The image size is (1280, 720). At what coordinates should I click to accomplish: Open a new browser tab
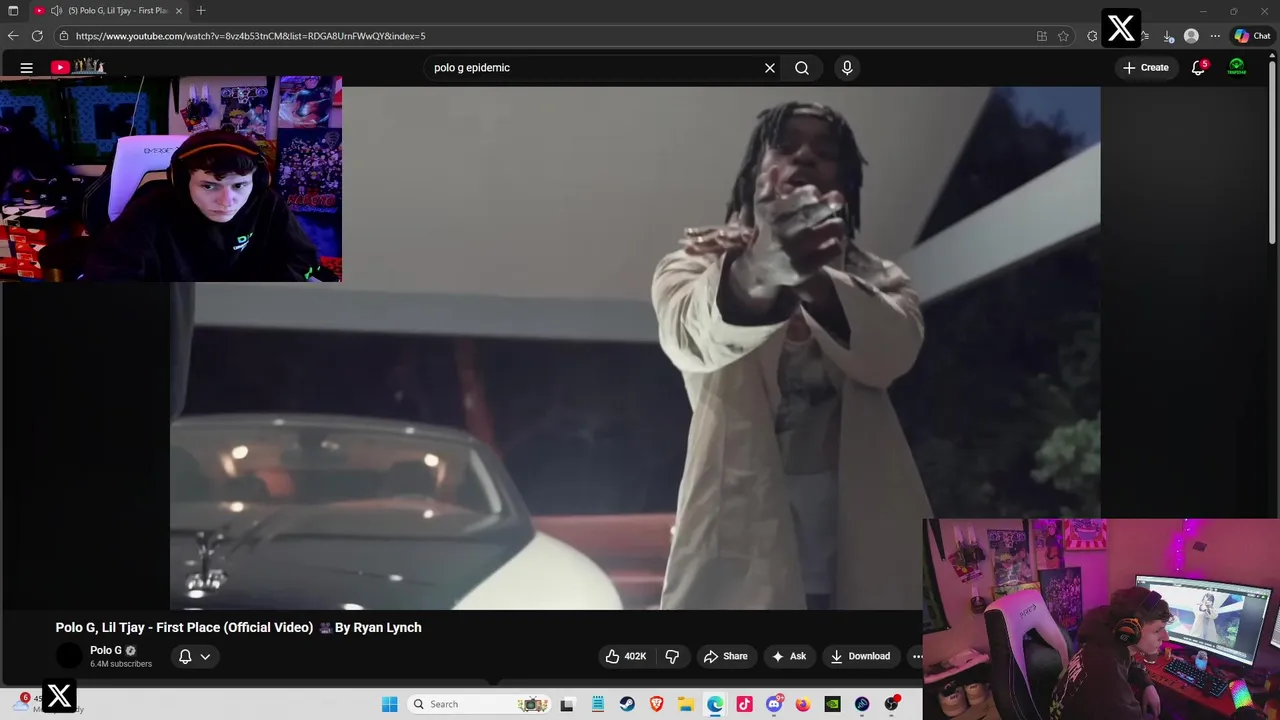tap(201, 11)
